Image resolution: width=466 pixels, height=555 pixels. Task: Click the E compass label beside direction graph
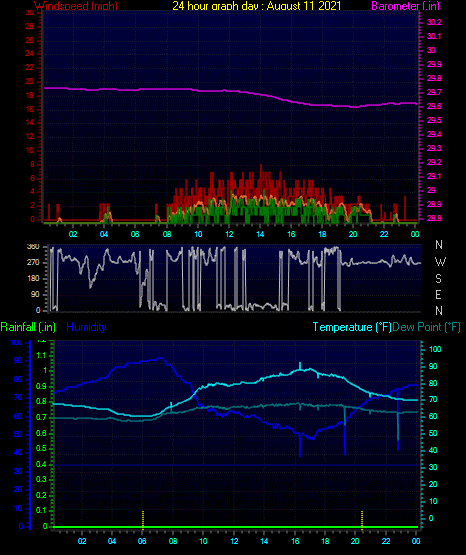point(438,294)
